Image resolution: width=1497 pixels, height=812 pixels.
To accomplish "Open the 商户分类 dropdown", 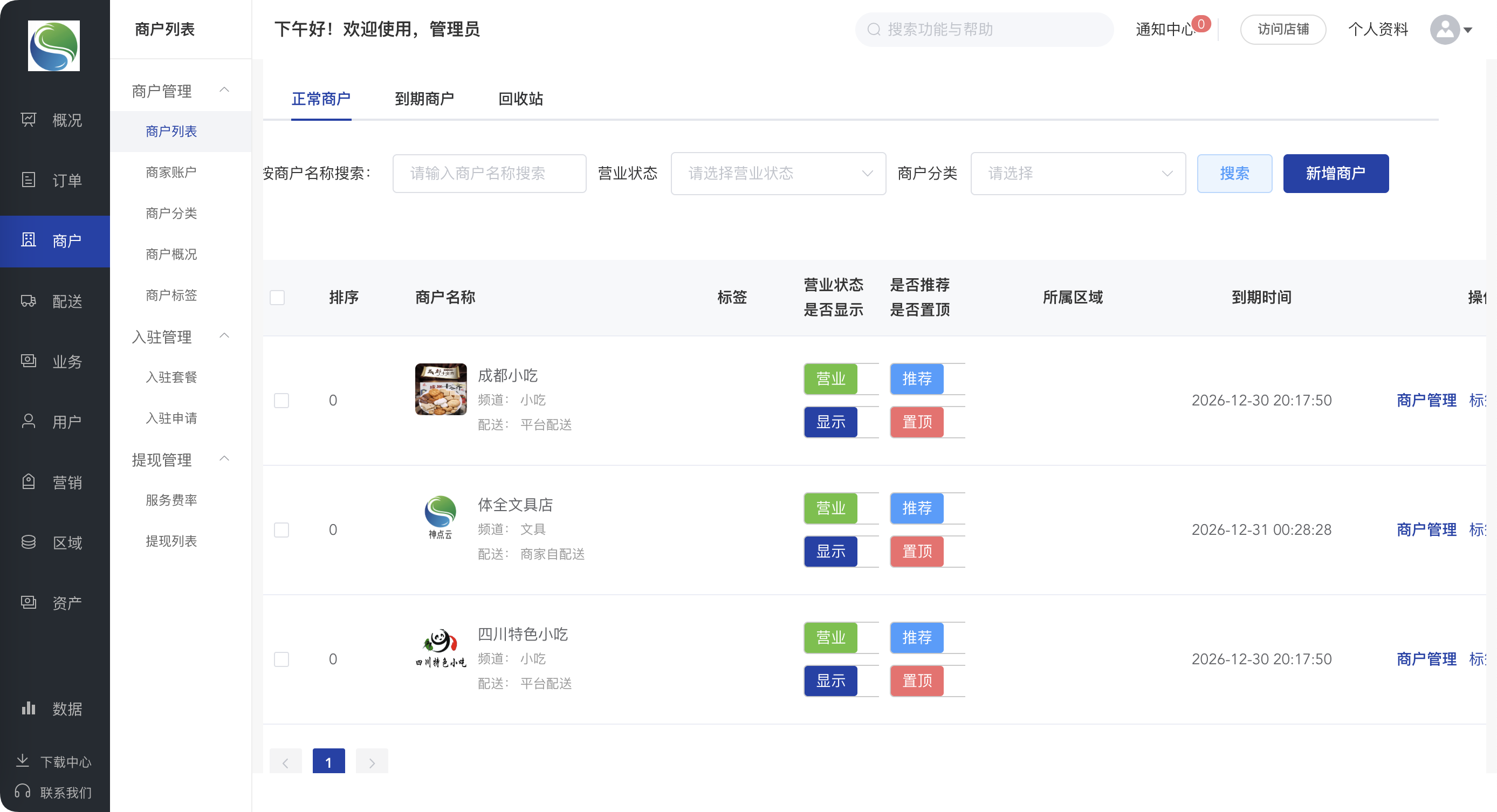I will click(1077, 173).
